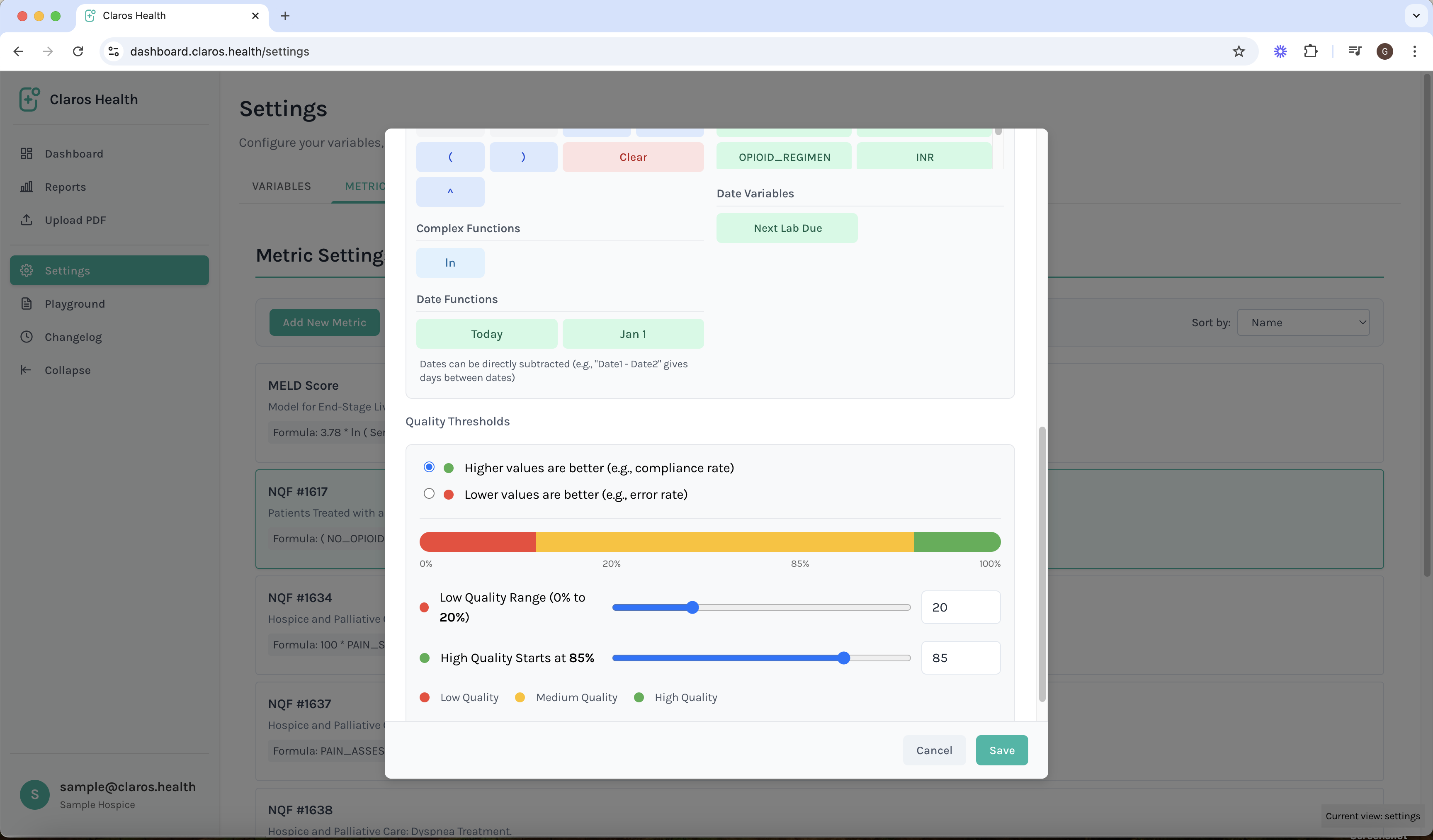
Task: Click the Dashboard grid icon in sidebar
Action: tap(26, 153)
